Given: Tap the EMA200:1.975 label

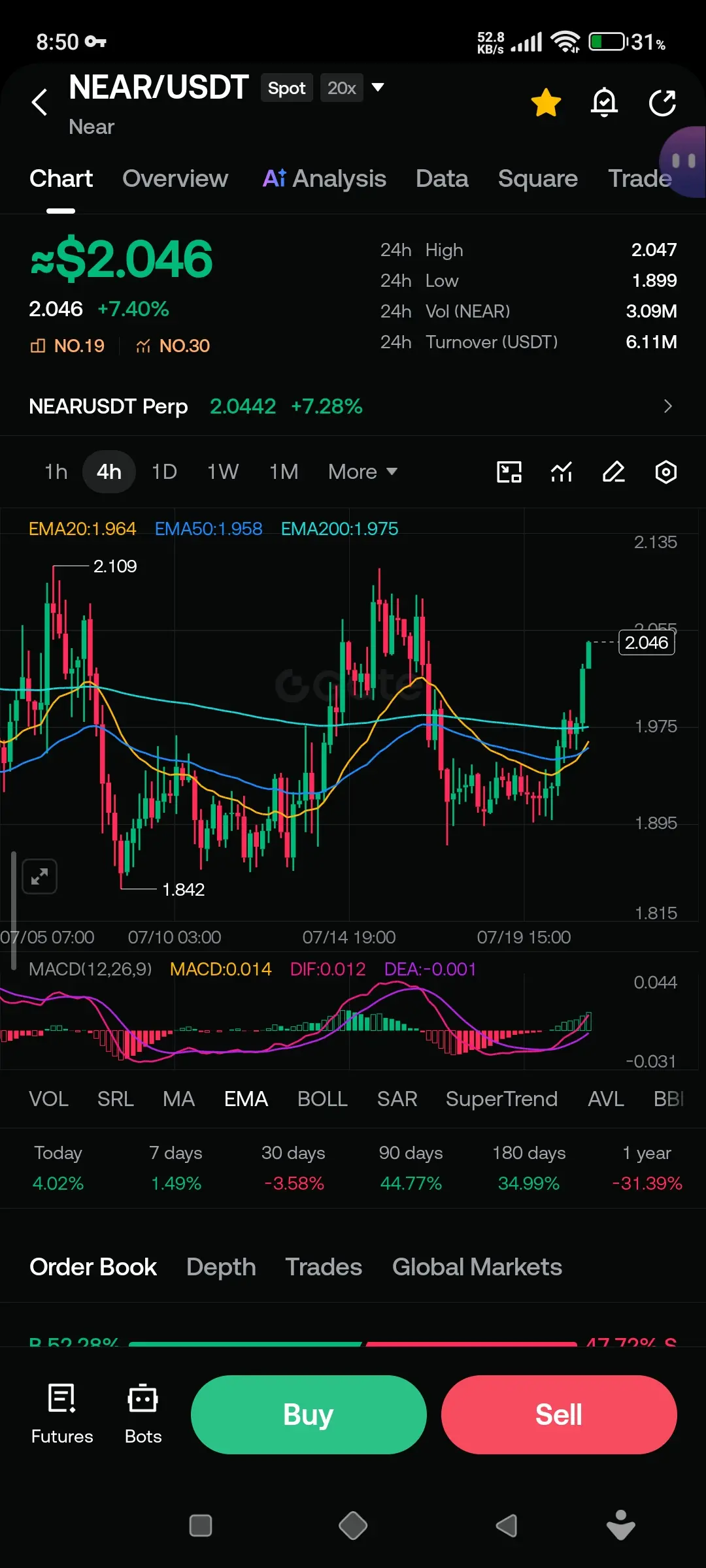Looking at the screenshot, I should [339, 529].
